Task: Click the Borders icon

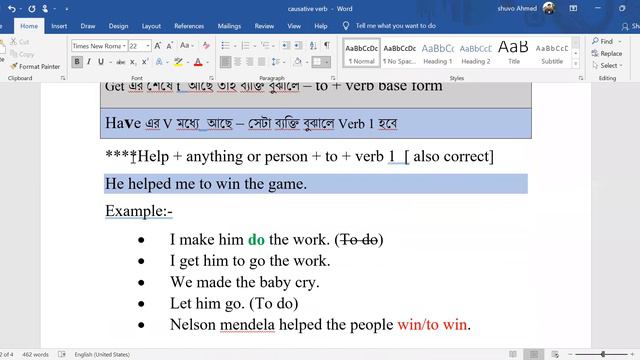Action: [x=317, y=62]
